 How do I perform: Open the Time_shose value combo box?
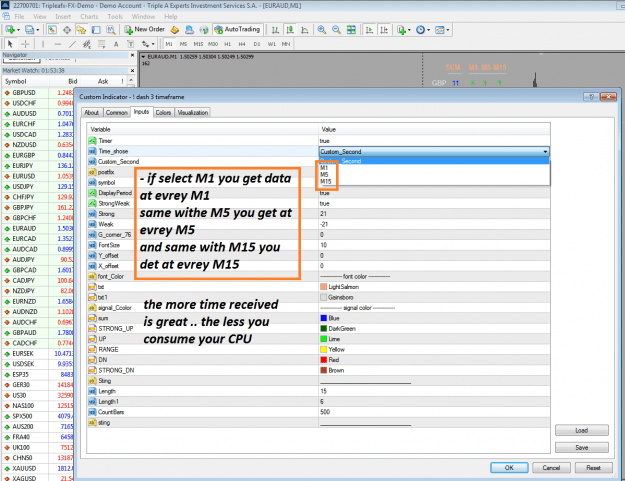(x=434, y=151)
